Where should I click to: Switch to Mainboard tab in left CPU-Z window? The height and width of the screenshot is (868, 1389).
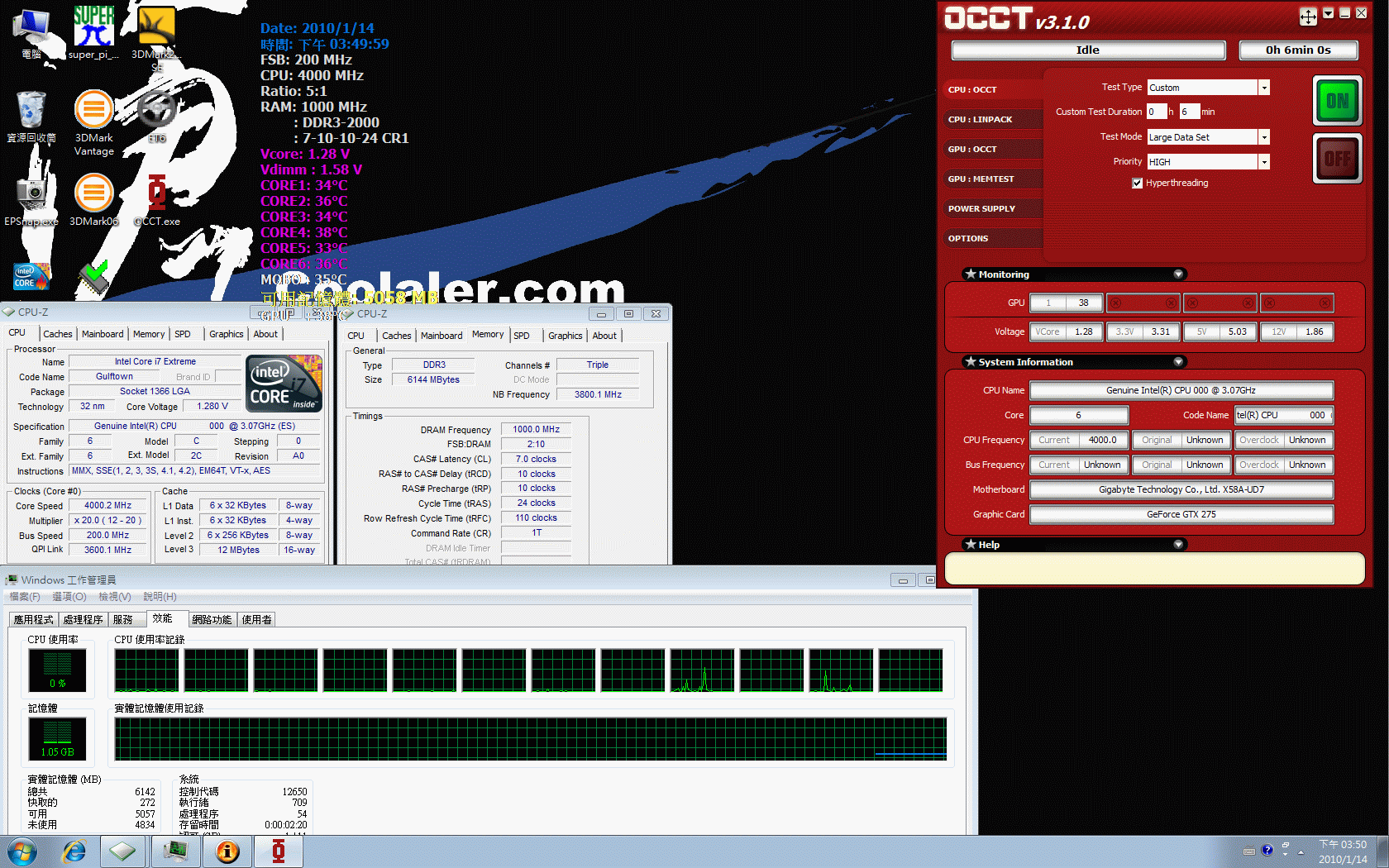(103, 334)
